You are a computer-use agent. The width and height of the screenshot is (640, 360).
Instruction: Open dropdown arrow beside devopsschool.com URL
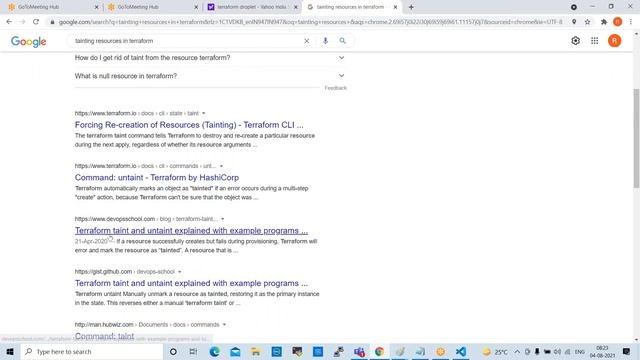pos(222,219)
